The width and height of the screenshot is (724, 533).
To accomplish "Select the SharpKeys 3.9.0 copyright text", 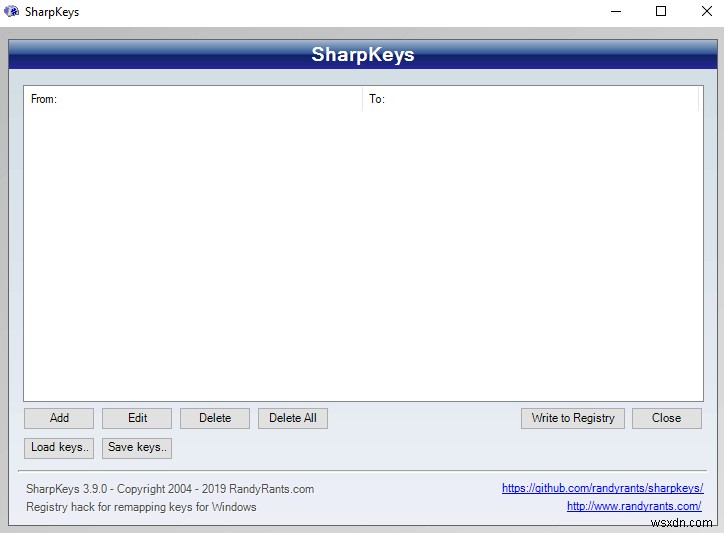I will 170,489.
